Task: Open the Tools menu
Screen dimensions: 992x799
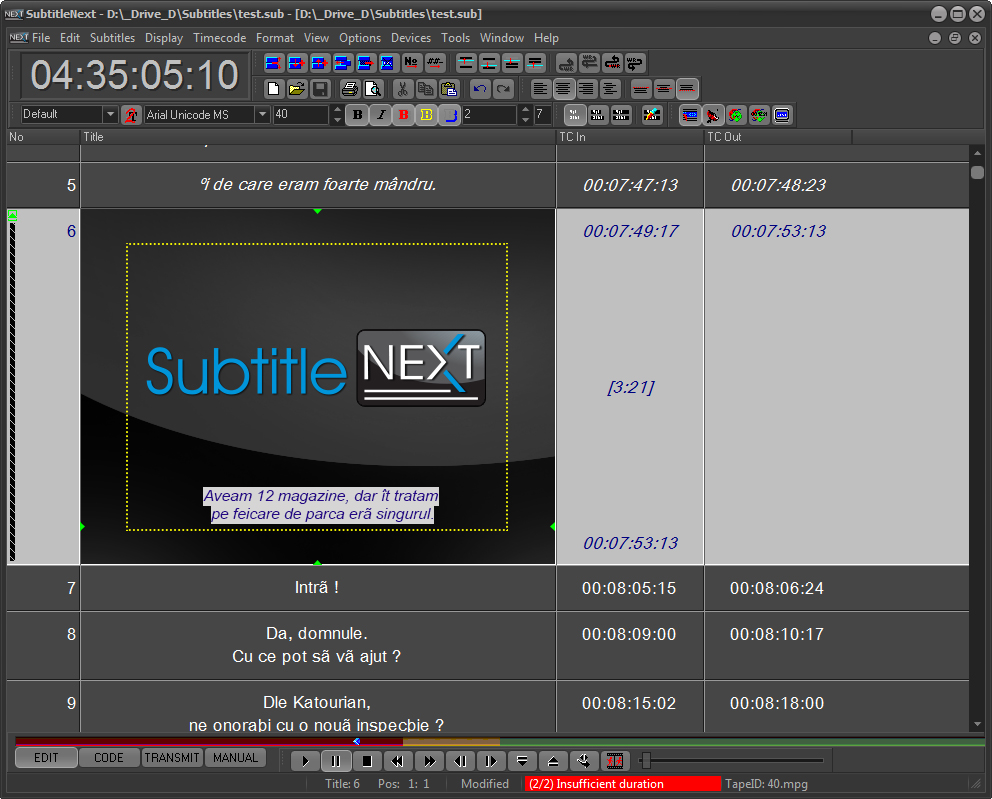Action: click(x=456, y=38)
